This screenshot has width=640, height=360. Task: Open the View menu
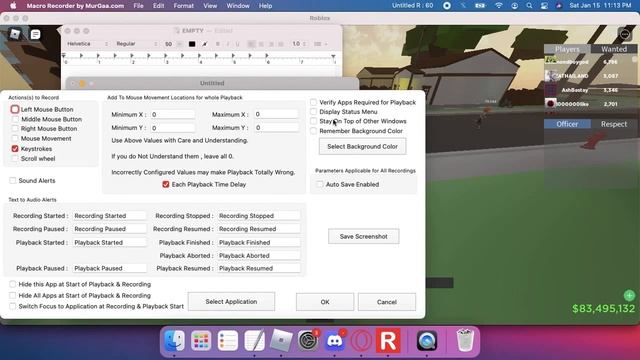tap(210, 6)
